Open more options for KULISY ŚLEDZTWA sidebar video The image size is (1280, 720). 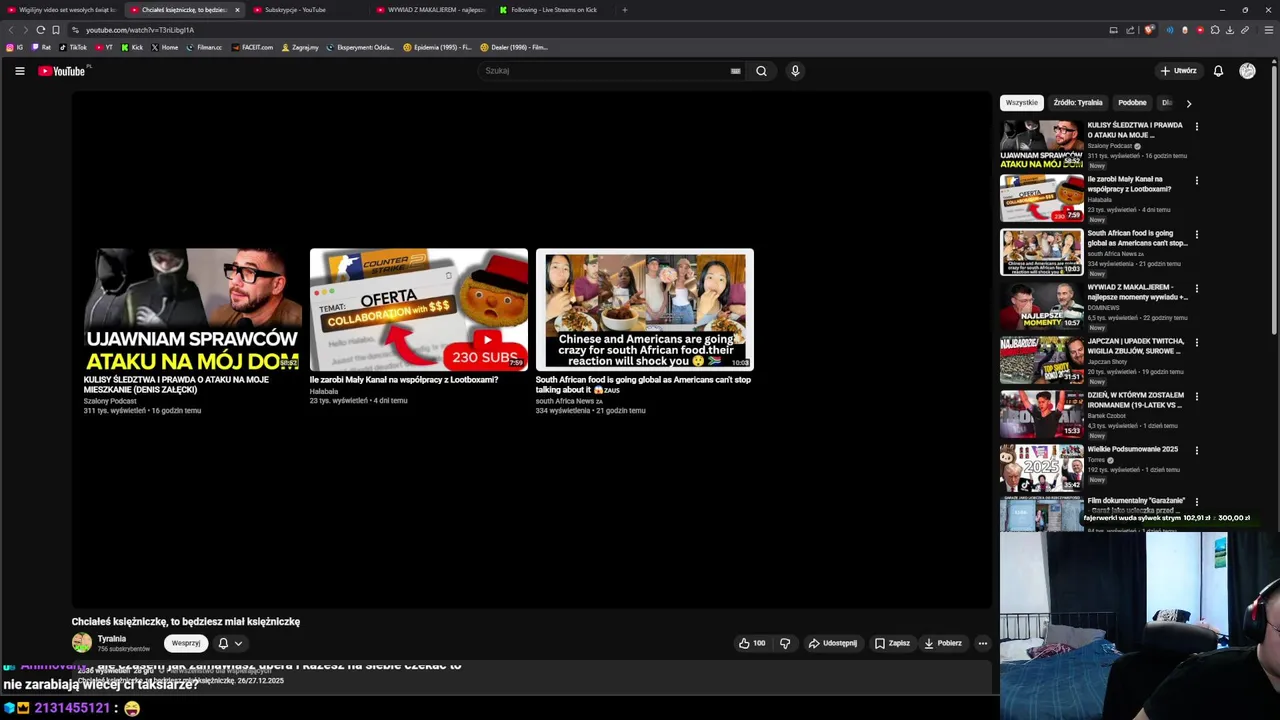[x=1196, y=127]
